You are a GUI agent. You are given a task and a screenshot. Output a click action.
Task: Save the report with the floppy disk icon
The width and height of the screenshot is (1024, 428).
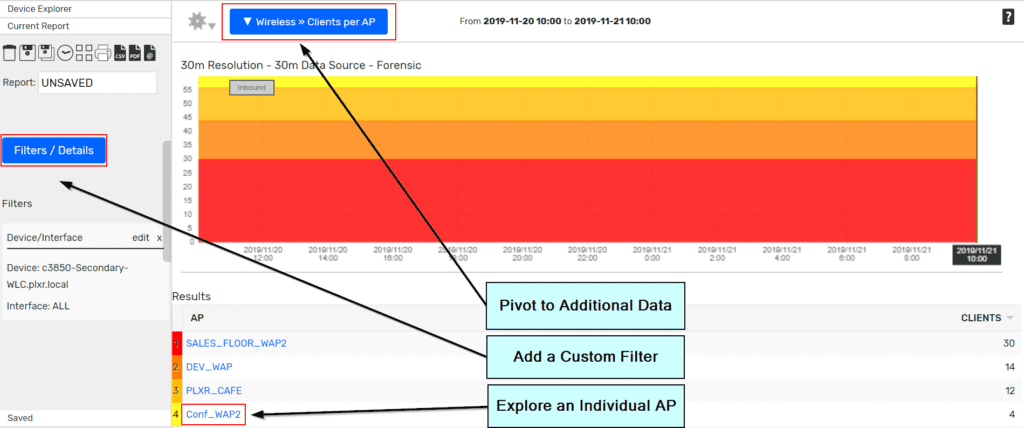pos(27,53)
